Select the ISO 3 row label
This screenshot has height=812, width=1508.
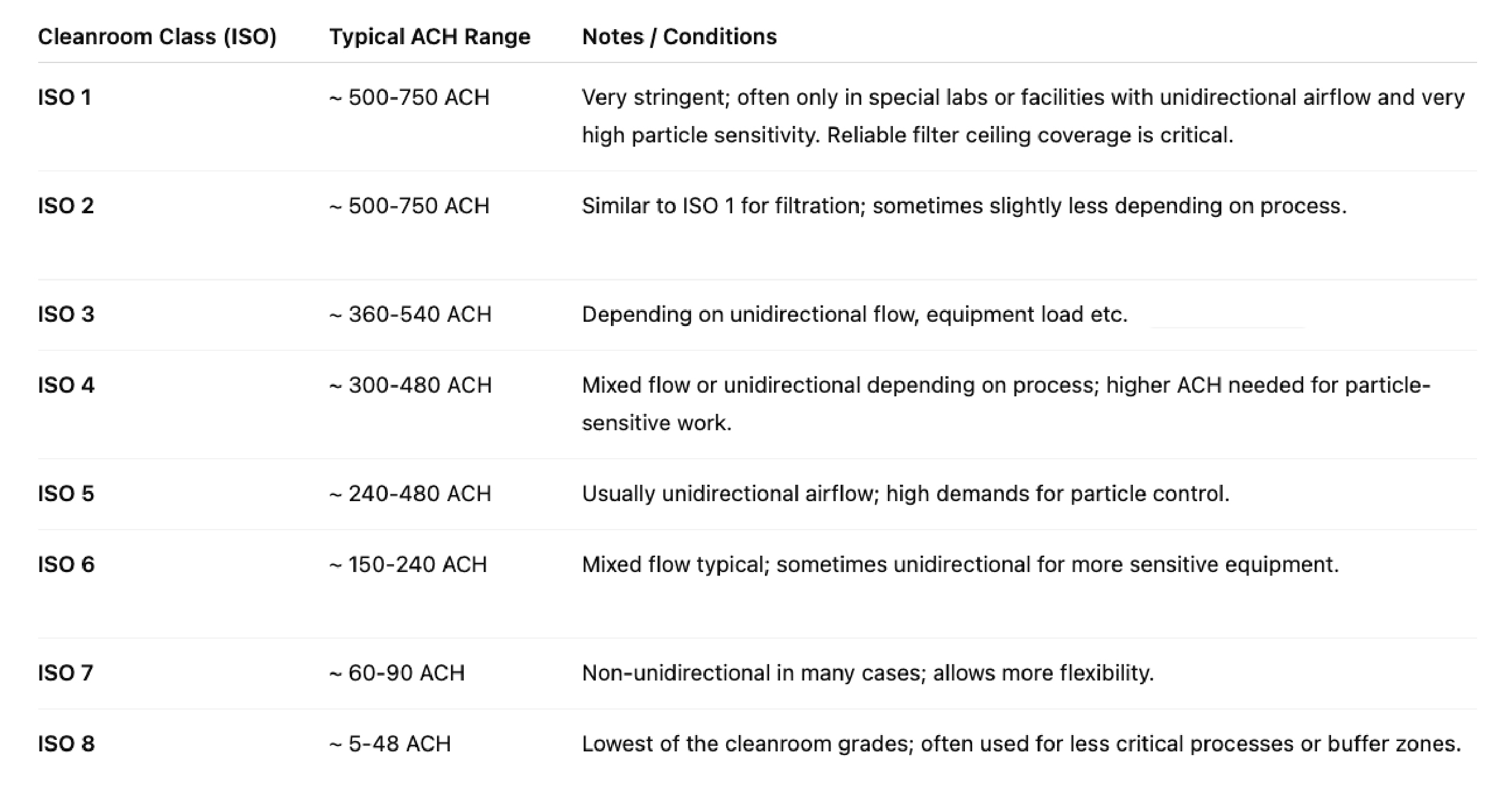click(65, 314)
